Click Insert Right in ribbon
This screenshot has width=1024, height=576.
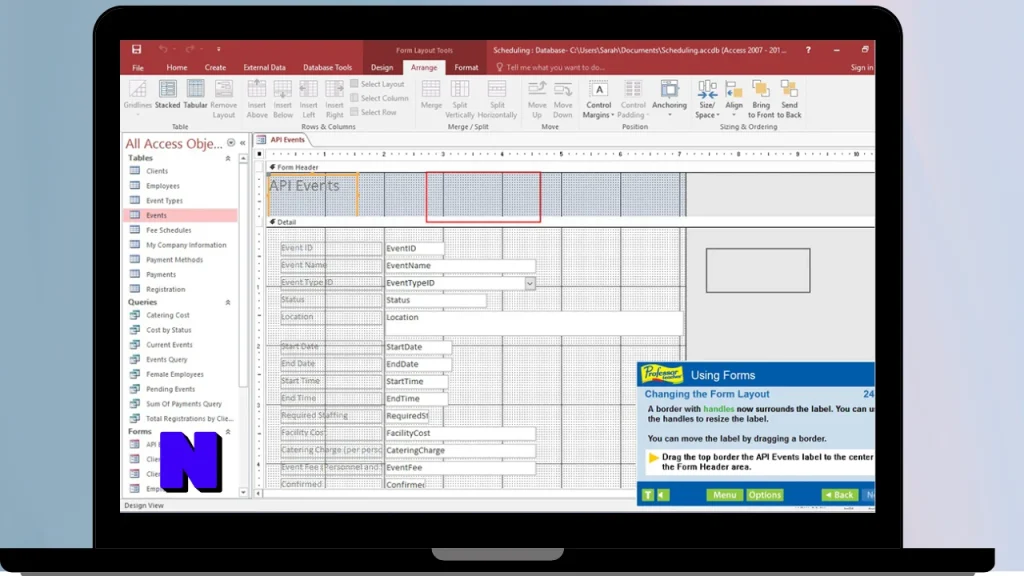click(x=334, y=99)
